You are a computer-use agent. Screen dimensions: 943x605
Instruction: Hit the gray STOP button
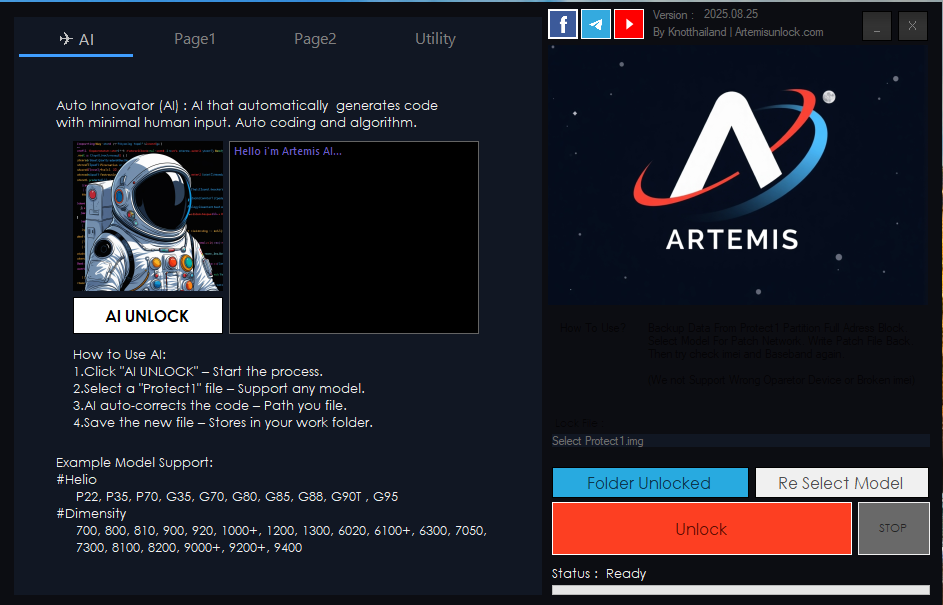point(893,528)
